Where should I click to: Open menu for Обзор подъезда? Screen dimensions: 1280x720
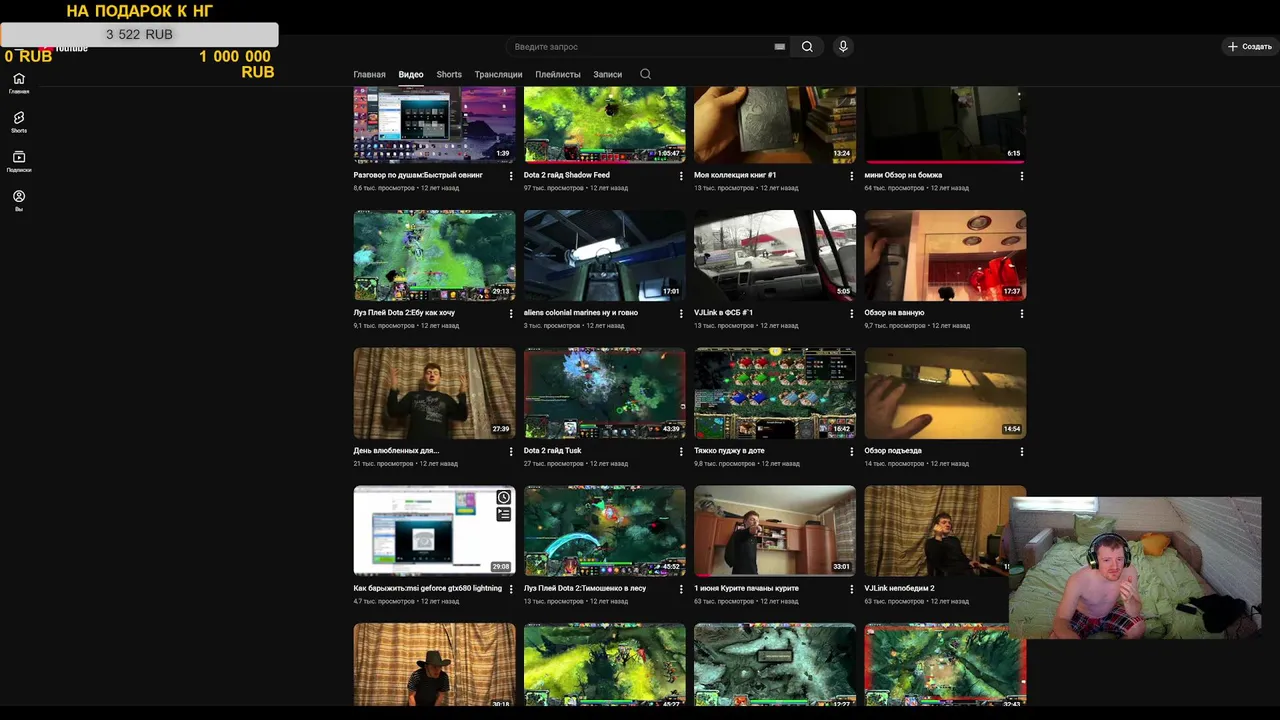(1021, 452)
